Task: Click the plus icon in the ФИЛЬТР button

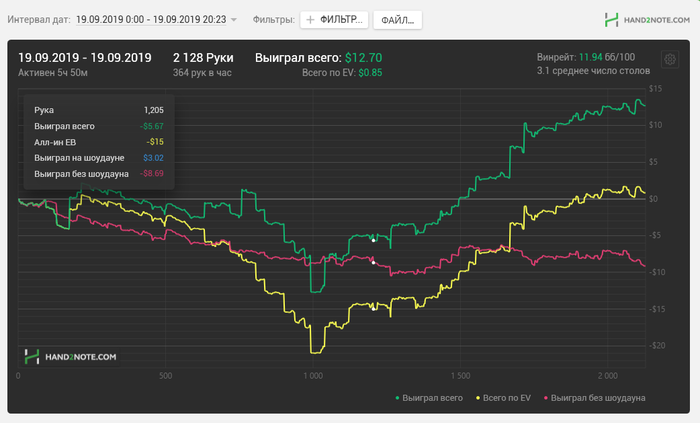Action: point(310,20)
